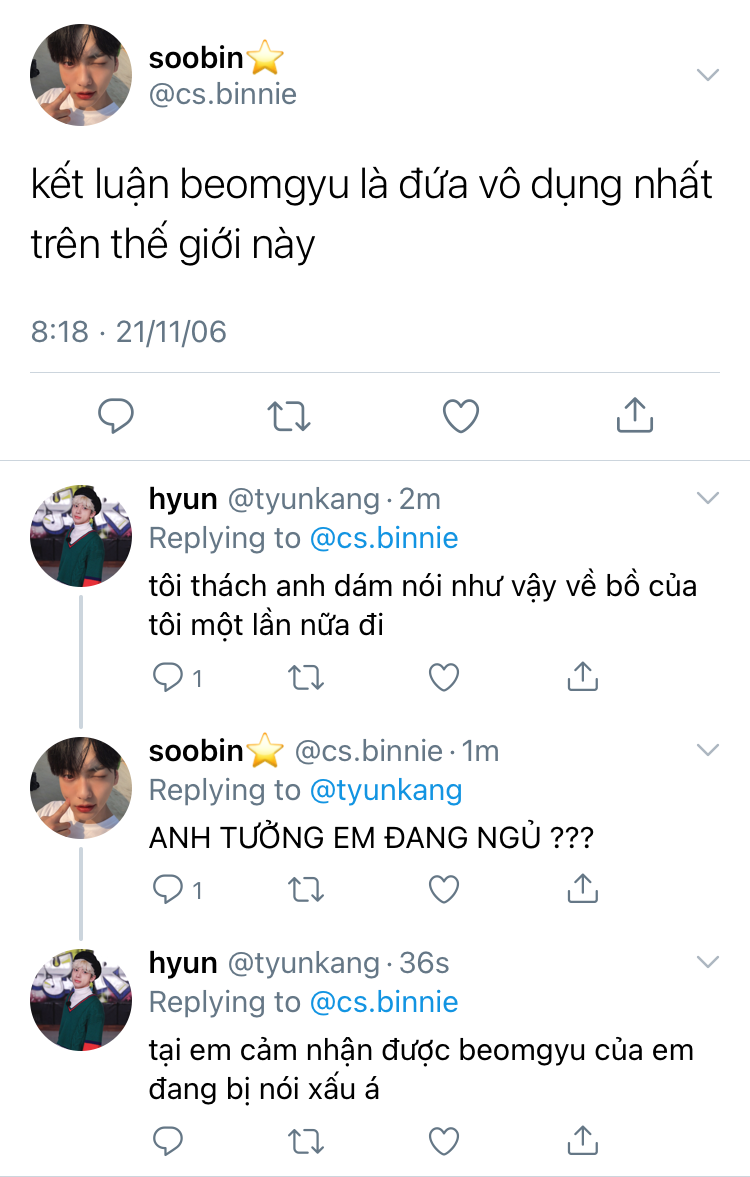This screenshot has width=750, height=1177.
Task: Open soobin's profile picture on main tweet
Action: pos(82,75)
